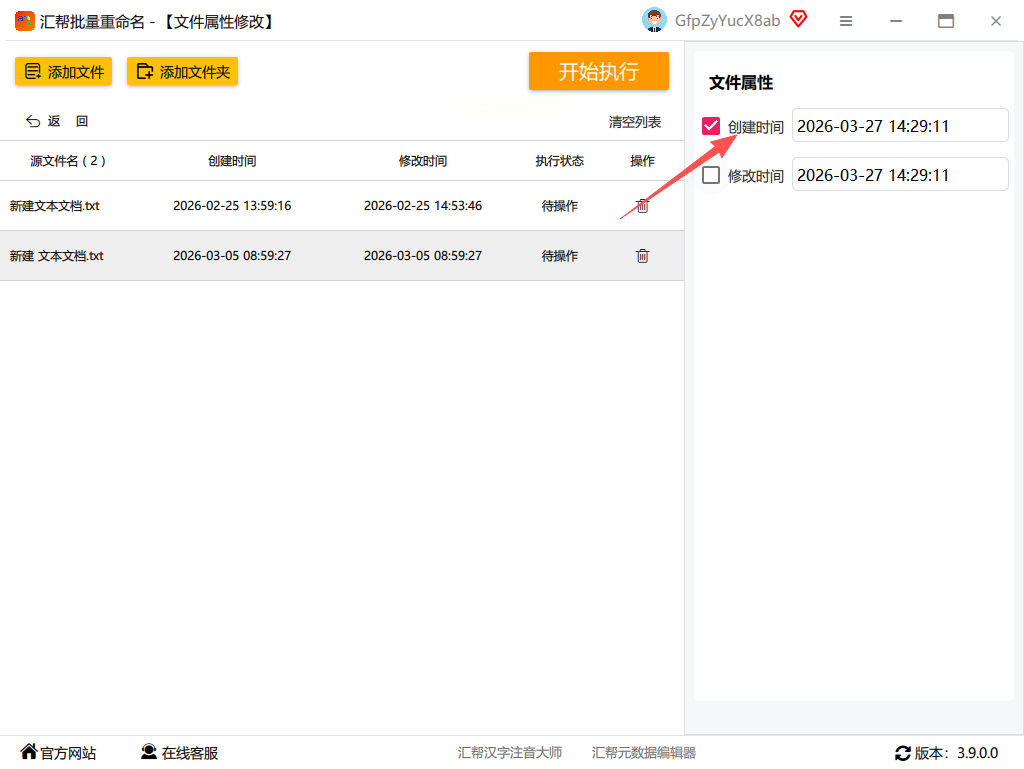Open username GfpZyYucX8ab

point(727,21)
